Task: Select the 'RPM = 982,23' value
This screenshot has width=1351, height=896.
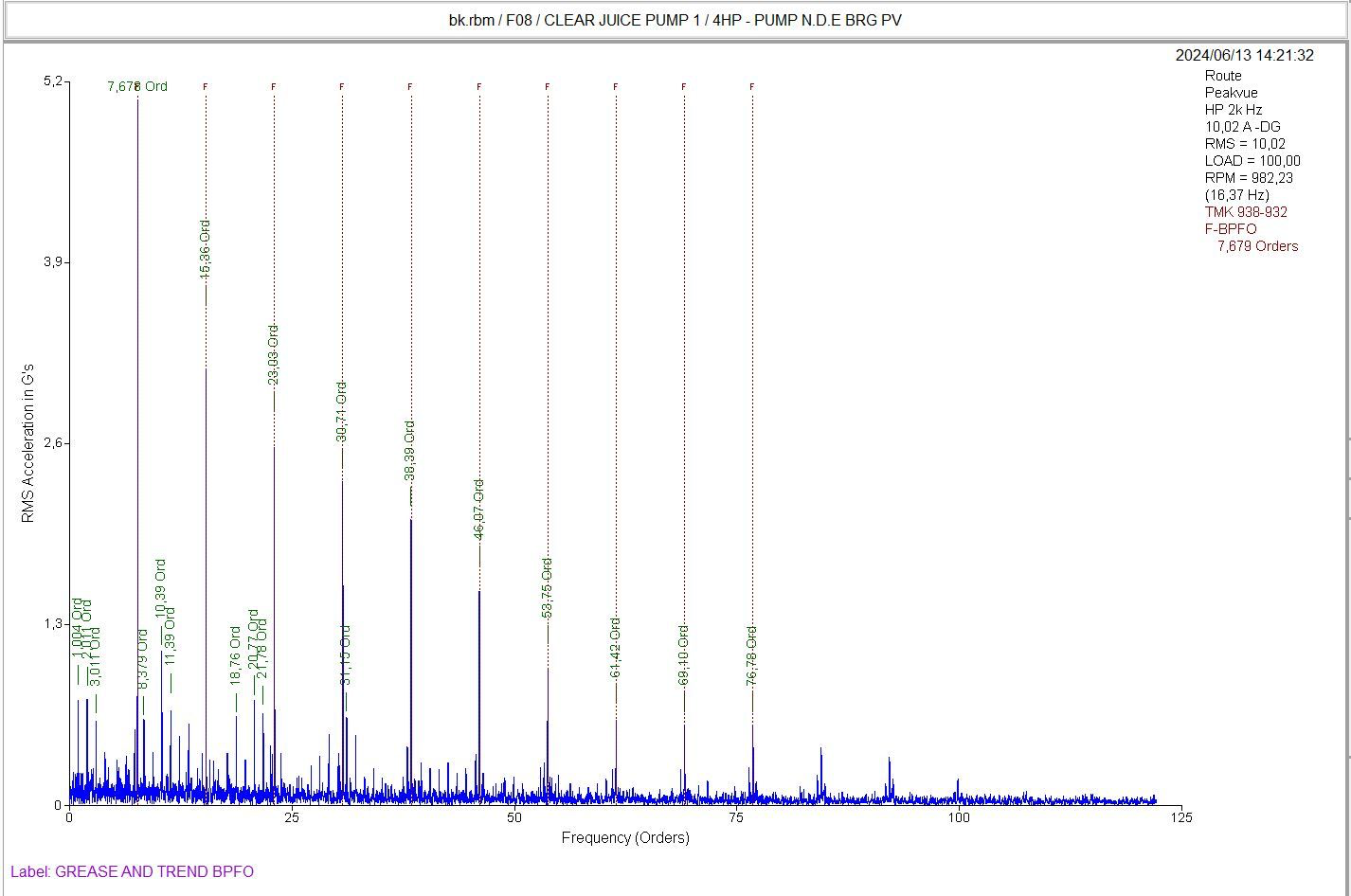Action: (x=1249, y=178)
